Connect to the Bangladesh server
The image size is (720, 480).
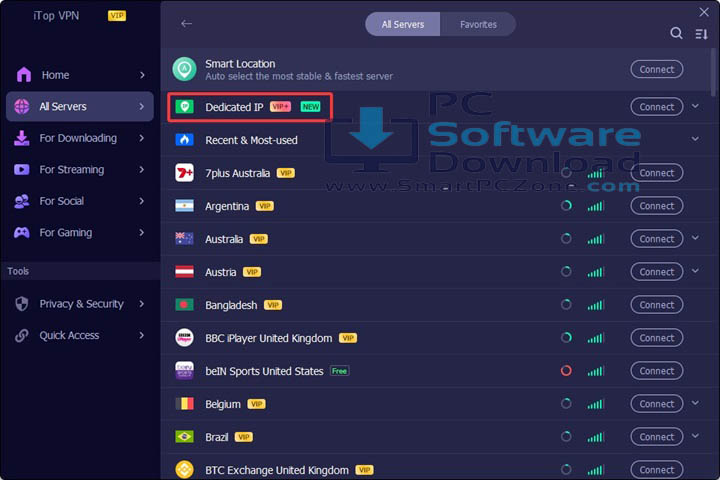click(657, 305)
